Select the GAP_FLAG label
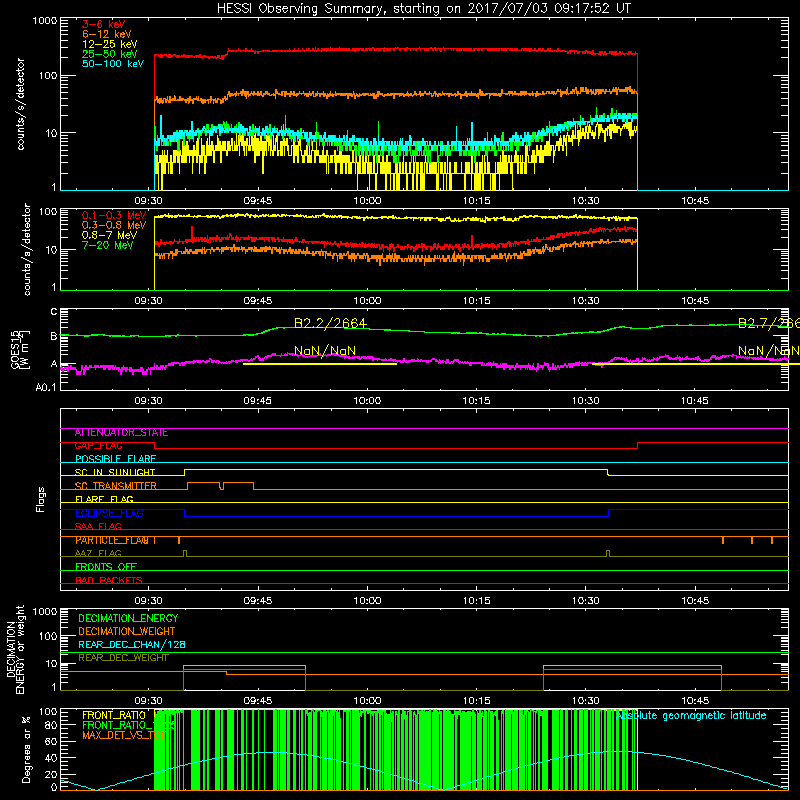The height and width of the screenshot is (800, 800). point(98,446)
